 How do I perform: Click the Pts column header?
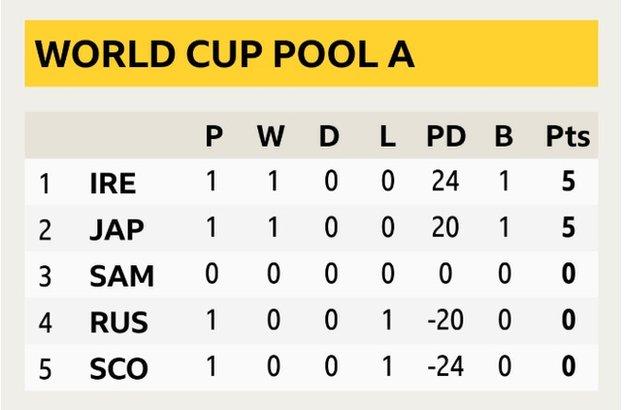567,138
